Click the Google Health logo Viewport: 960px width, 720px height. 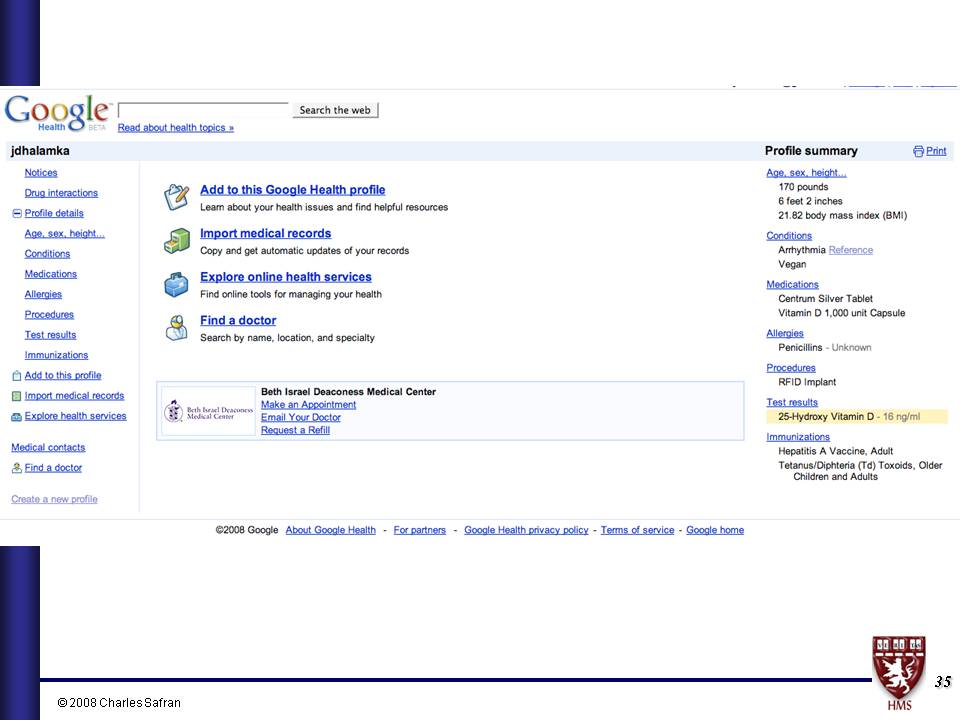[x=57, y=113]
